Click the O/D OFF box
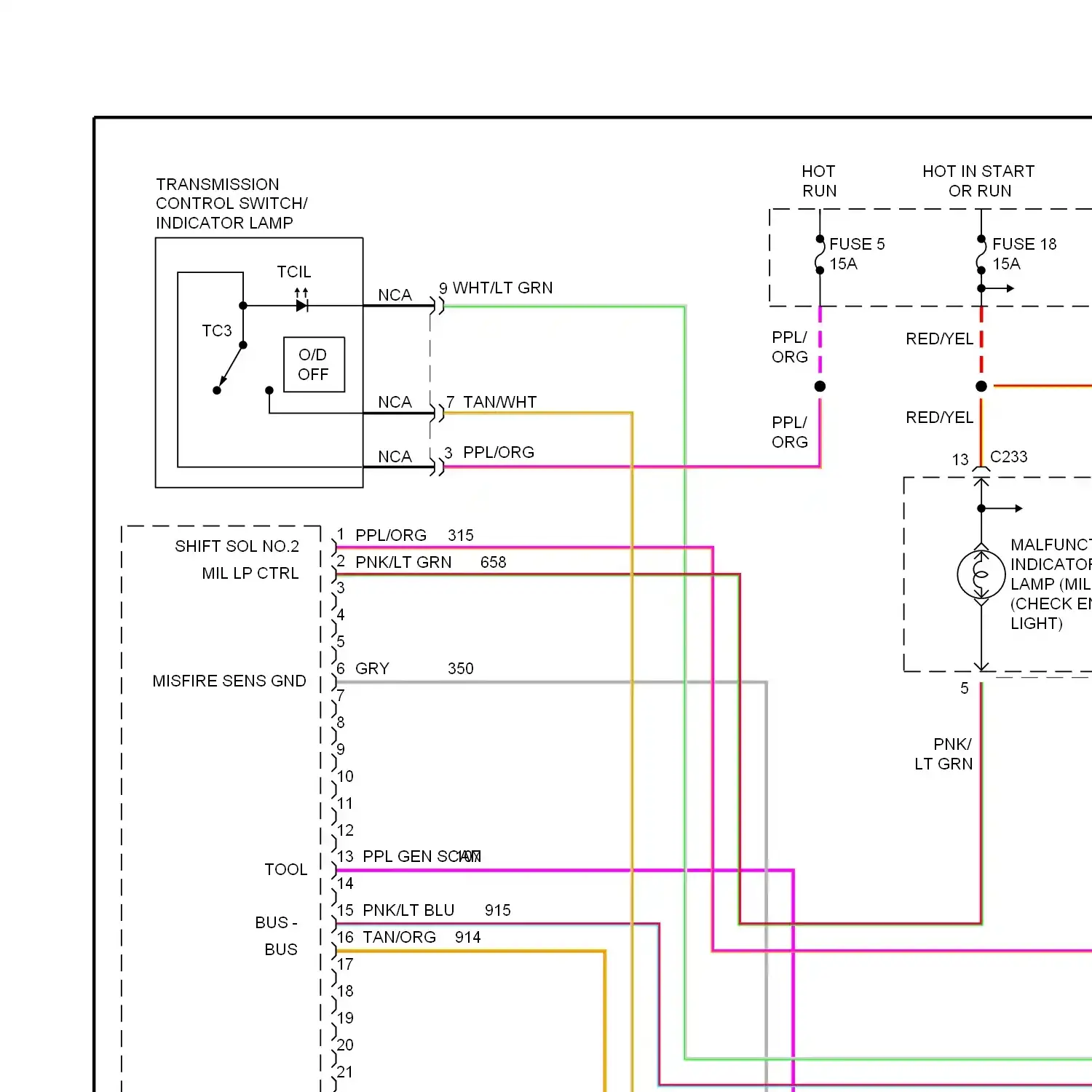The width and height of the screenshot is (1092, 1092). 314,364
